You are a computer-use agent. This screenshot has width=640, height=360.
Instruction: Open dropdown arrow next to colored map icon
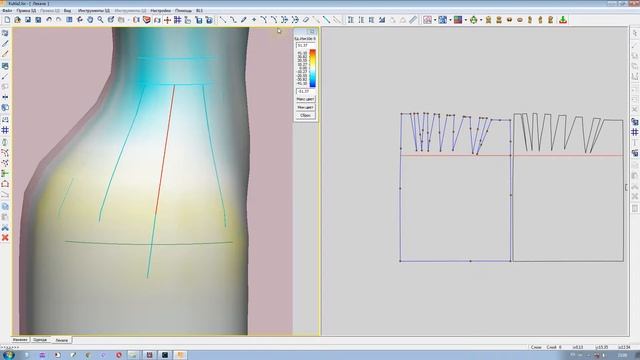pos(466,20)
